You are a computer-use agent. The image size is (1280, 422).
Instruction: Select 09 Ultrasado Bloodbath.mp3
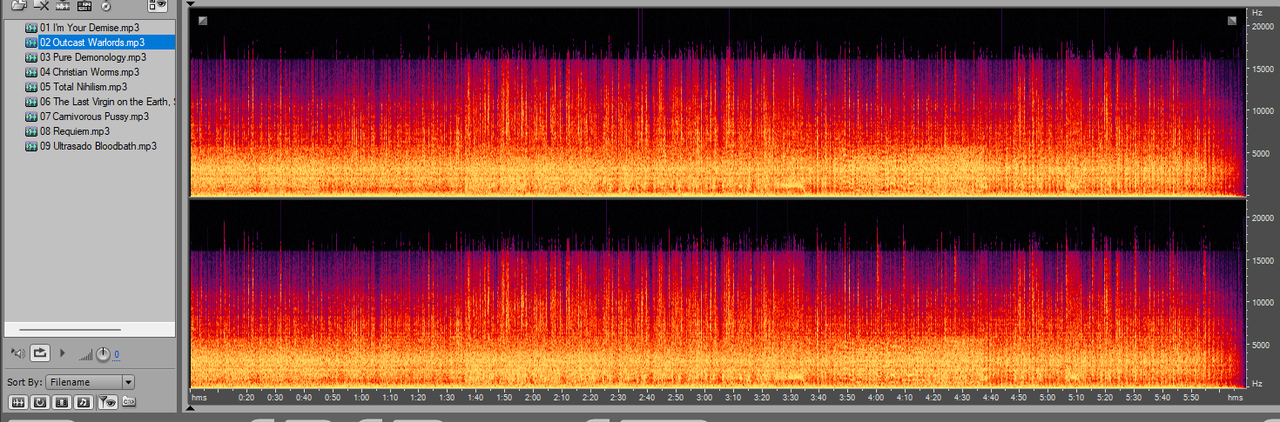98,146
